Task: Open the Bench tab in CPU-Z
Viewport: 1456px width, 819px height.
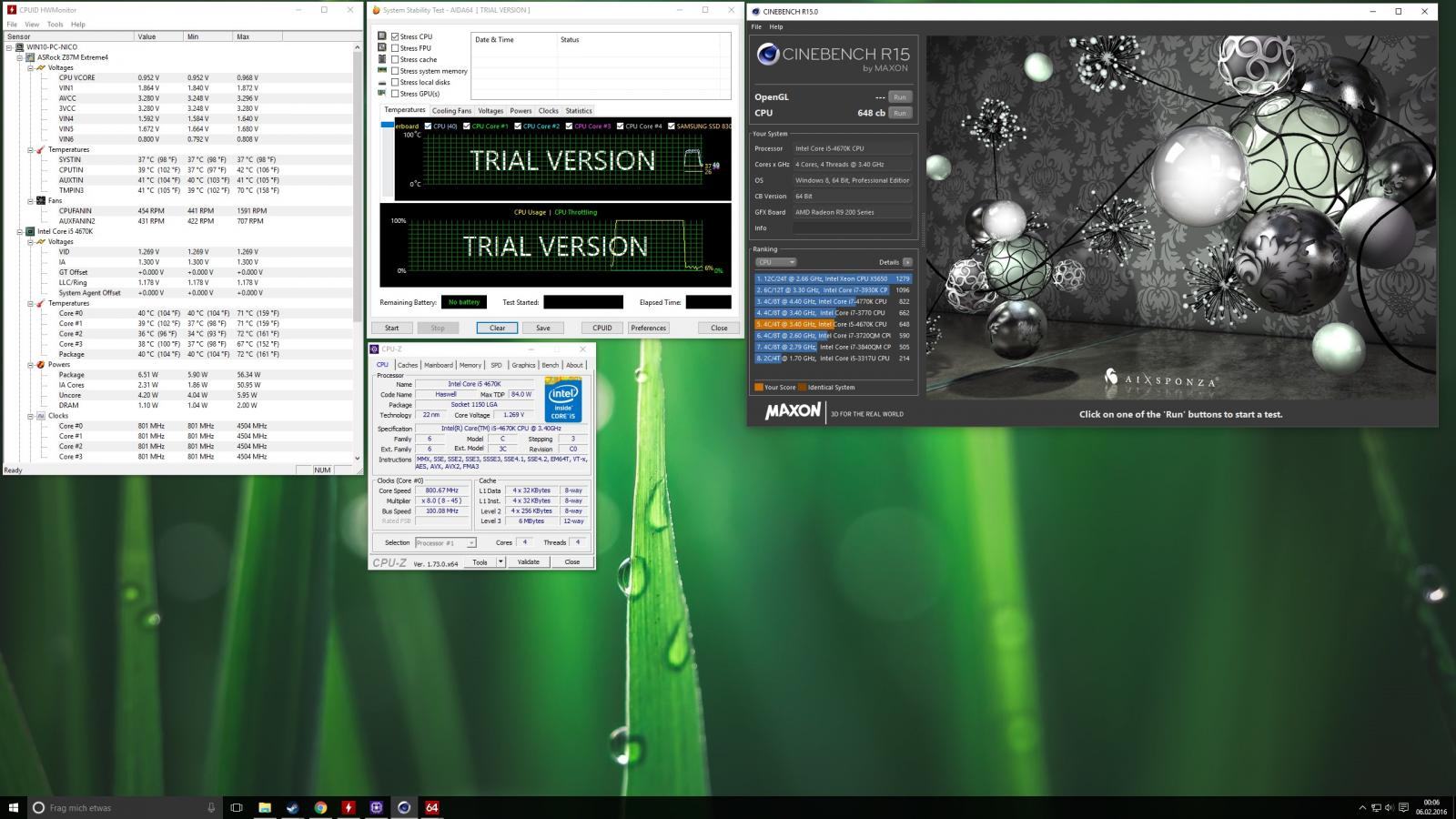Action: coord(551,365)
